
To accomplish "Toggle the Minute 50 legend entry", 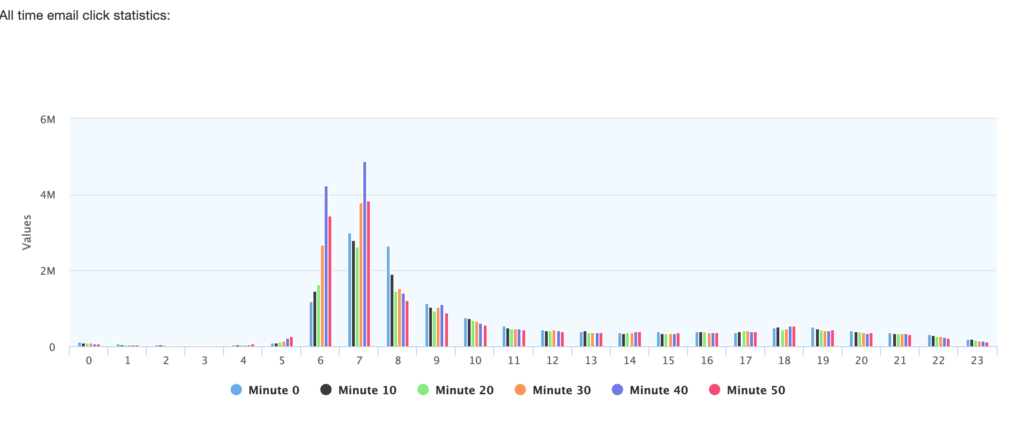I will pyautogui.click(x=746, y=390).
